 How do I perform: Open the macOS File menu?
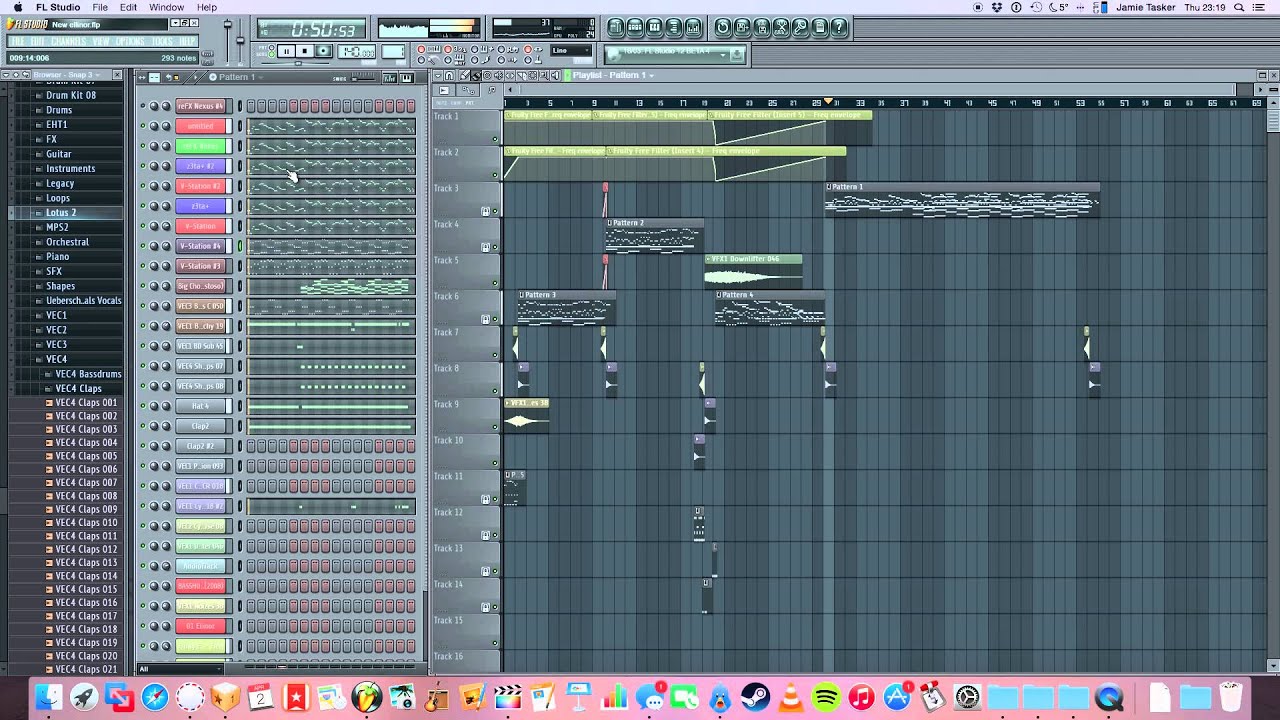click(100, 7)
